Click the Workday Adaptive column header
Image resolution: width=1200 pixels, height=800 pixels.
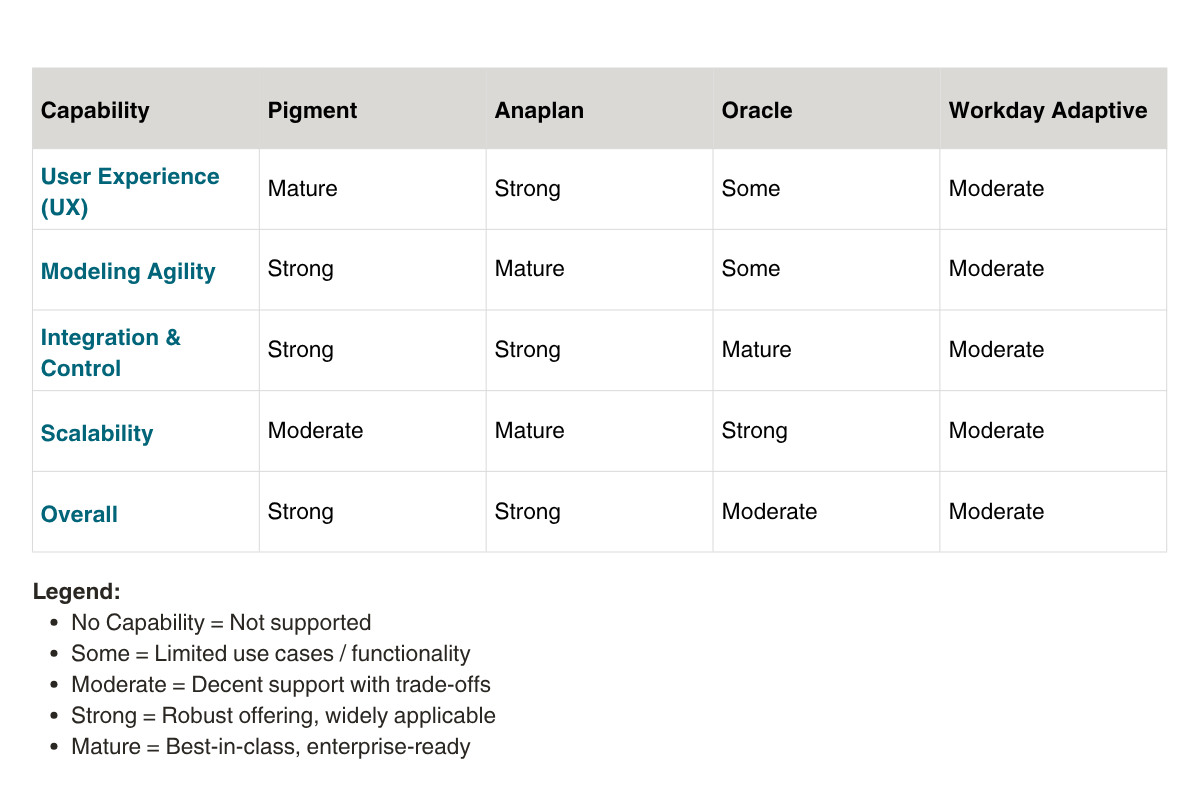point(1048,110)
